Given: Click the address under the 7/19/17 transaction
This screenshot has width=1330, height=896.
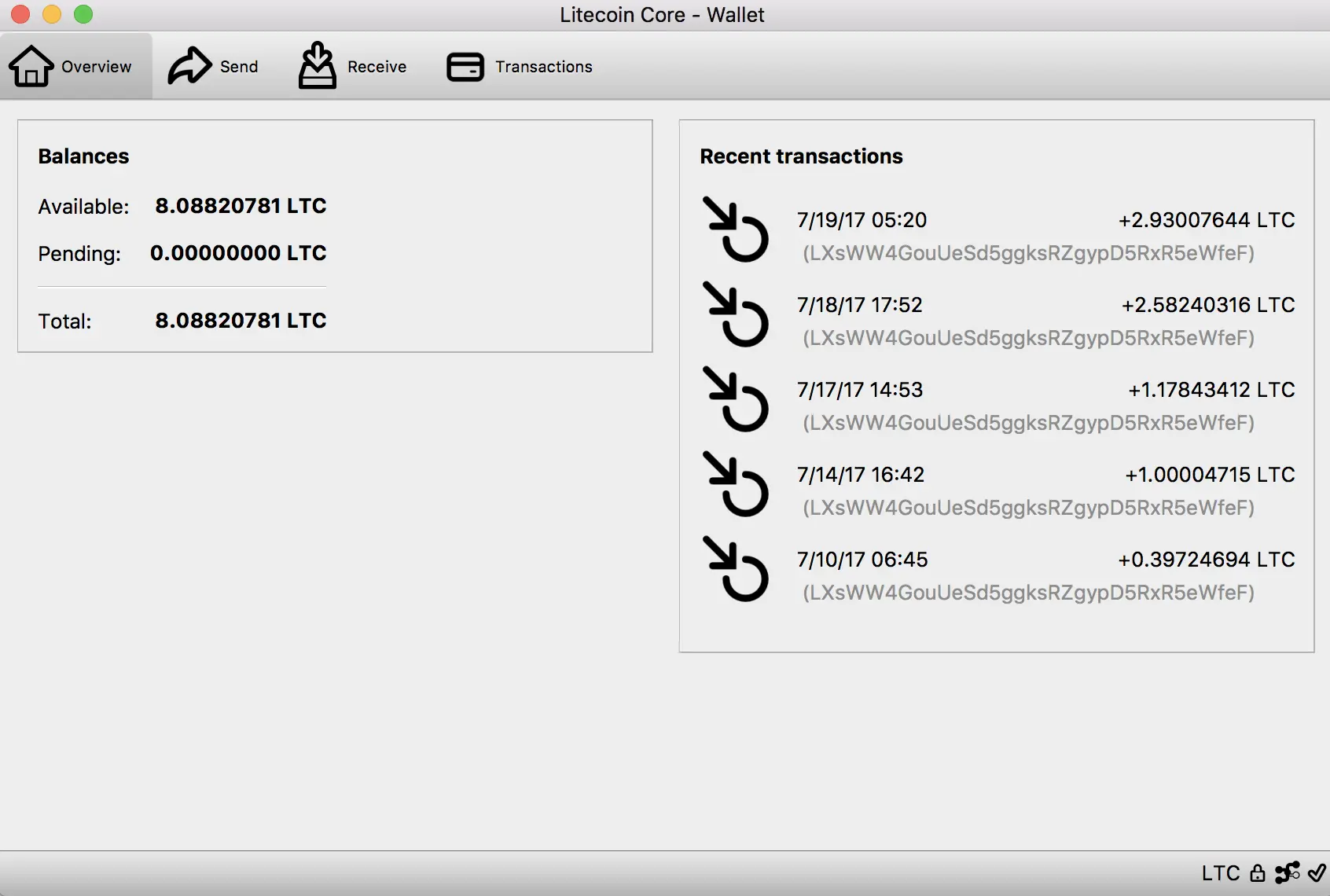Looking at the screenshot, I should 1028,253.
